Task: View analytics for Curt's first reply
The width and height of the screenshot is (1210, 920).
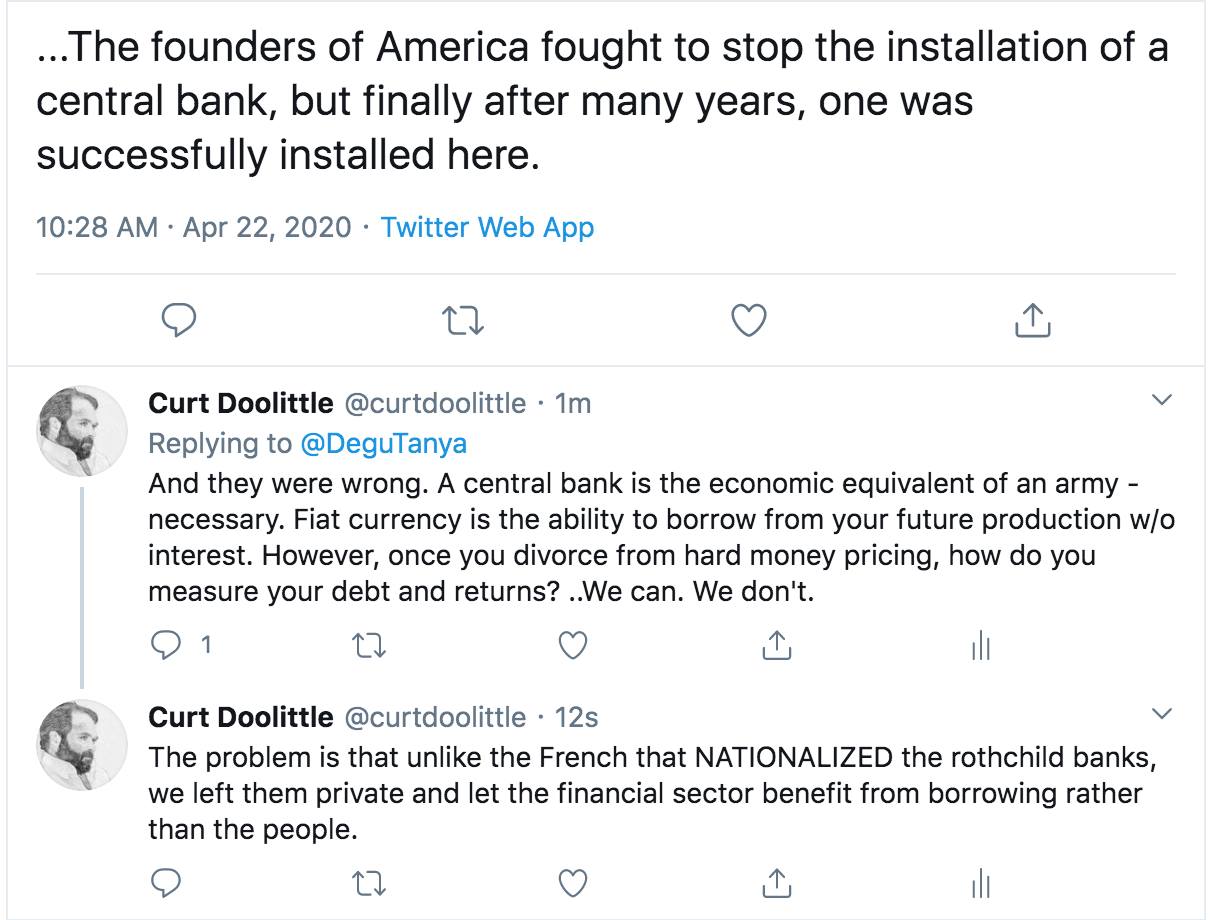Action: [980, 646]
